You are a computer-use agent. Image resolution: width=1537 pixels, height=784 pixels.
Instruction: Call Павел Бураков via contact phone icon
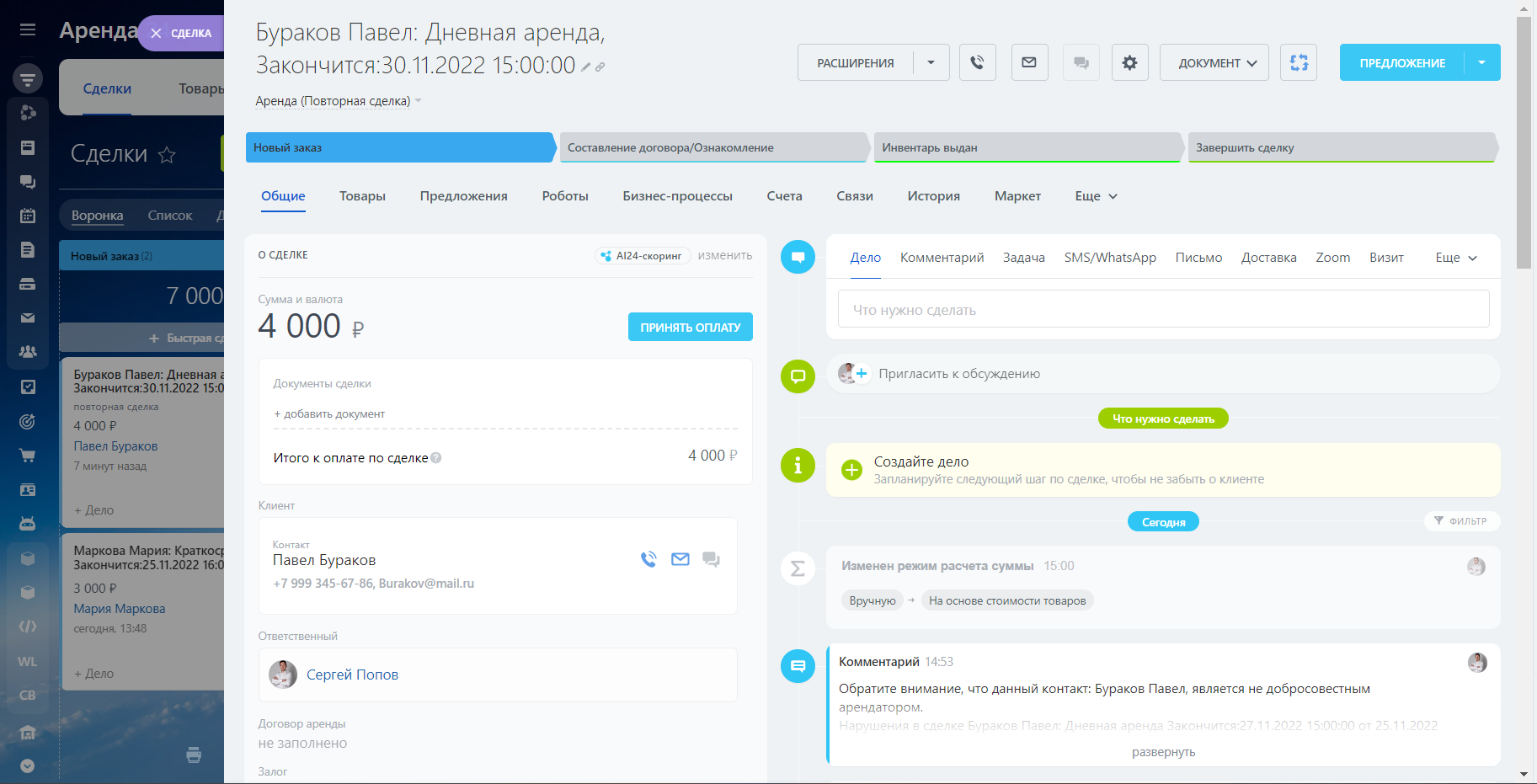pyautogui.click(x=648, y=559)
